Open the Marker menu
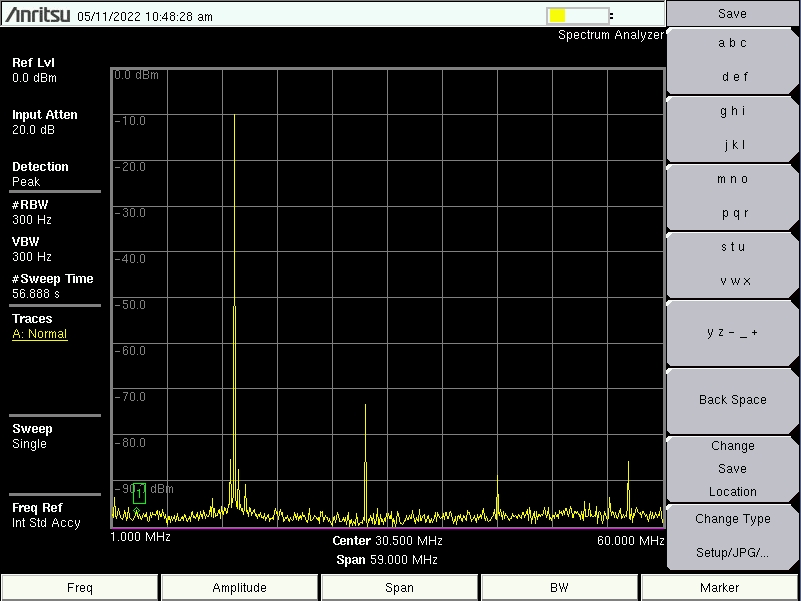801x601 pixels. tap(720, 588)
